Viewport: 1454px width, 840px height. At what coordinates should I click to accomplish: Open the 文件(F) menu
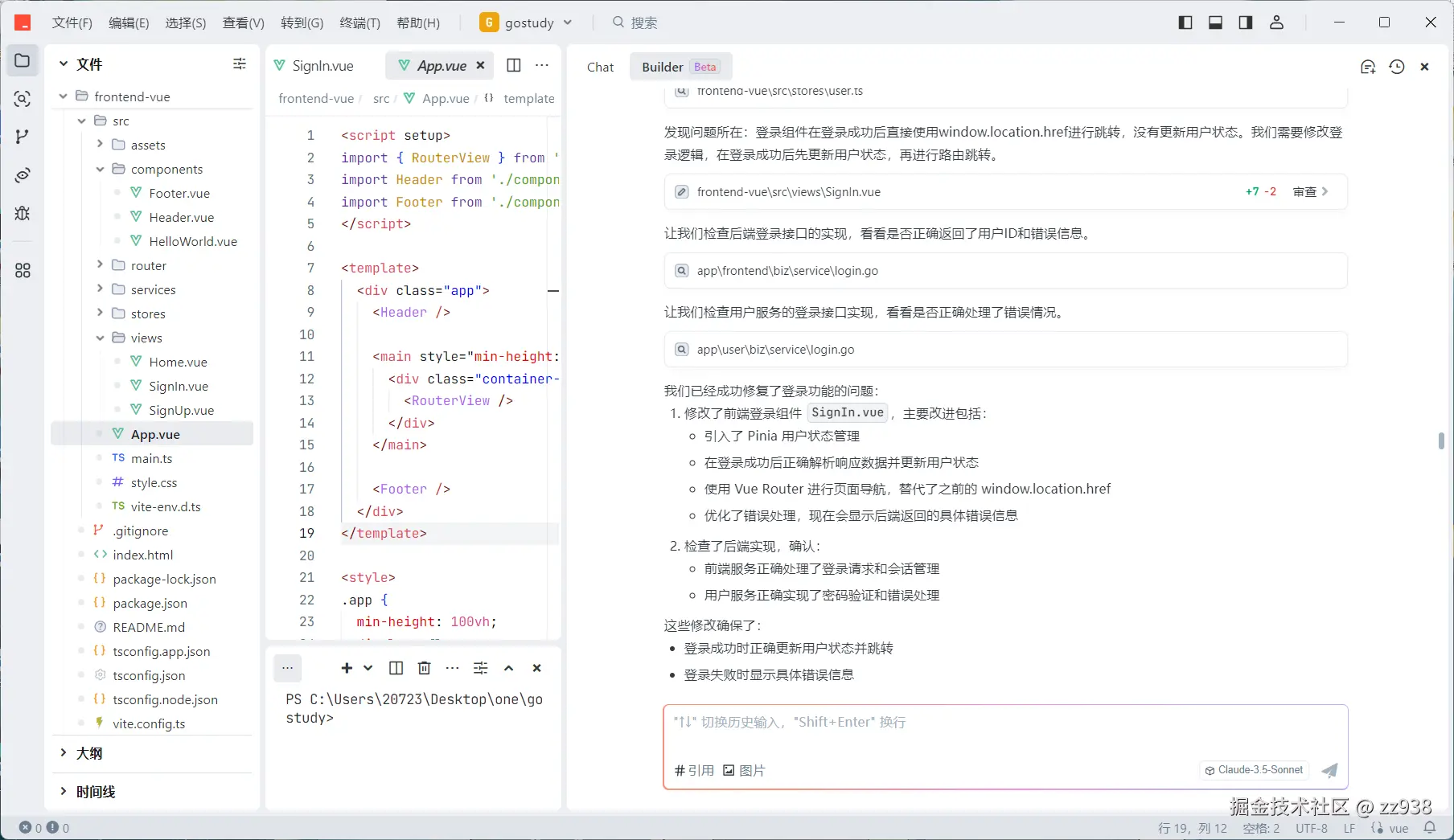click(72, 23)
